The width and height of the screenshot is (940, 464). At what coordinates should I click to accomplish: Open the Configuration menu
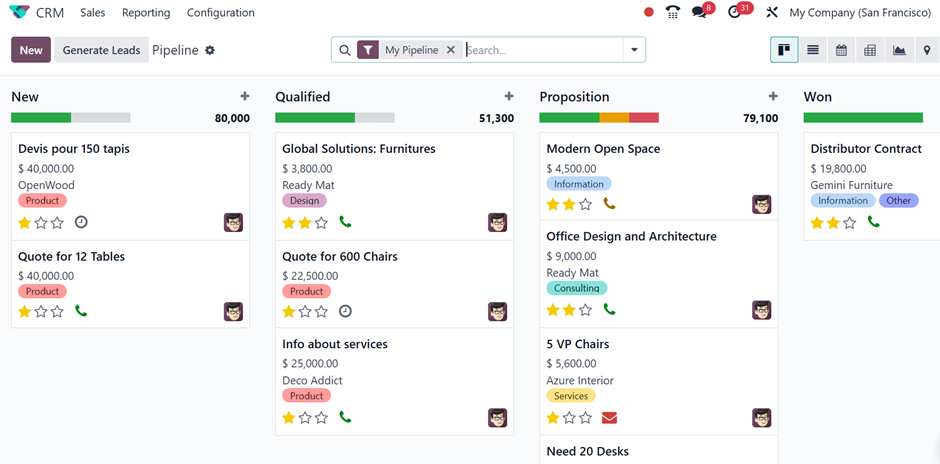pos(221,13)
